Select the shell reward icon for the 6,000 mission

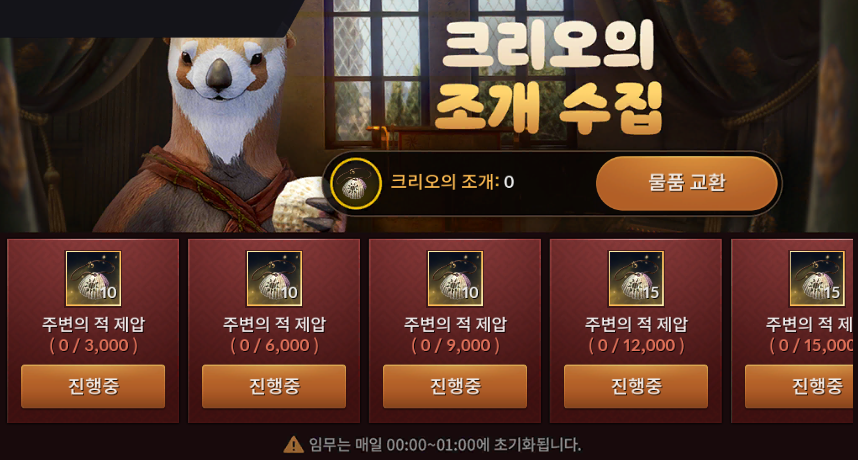274,278
